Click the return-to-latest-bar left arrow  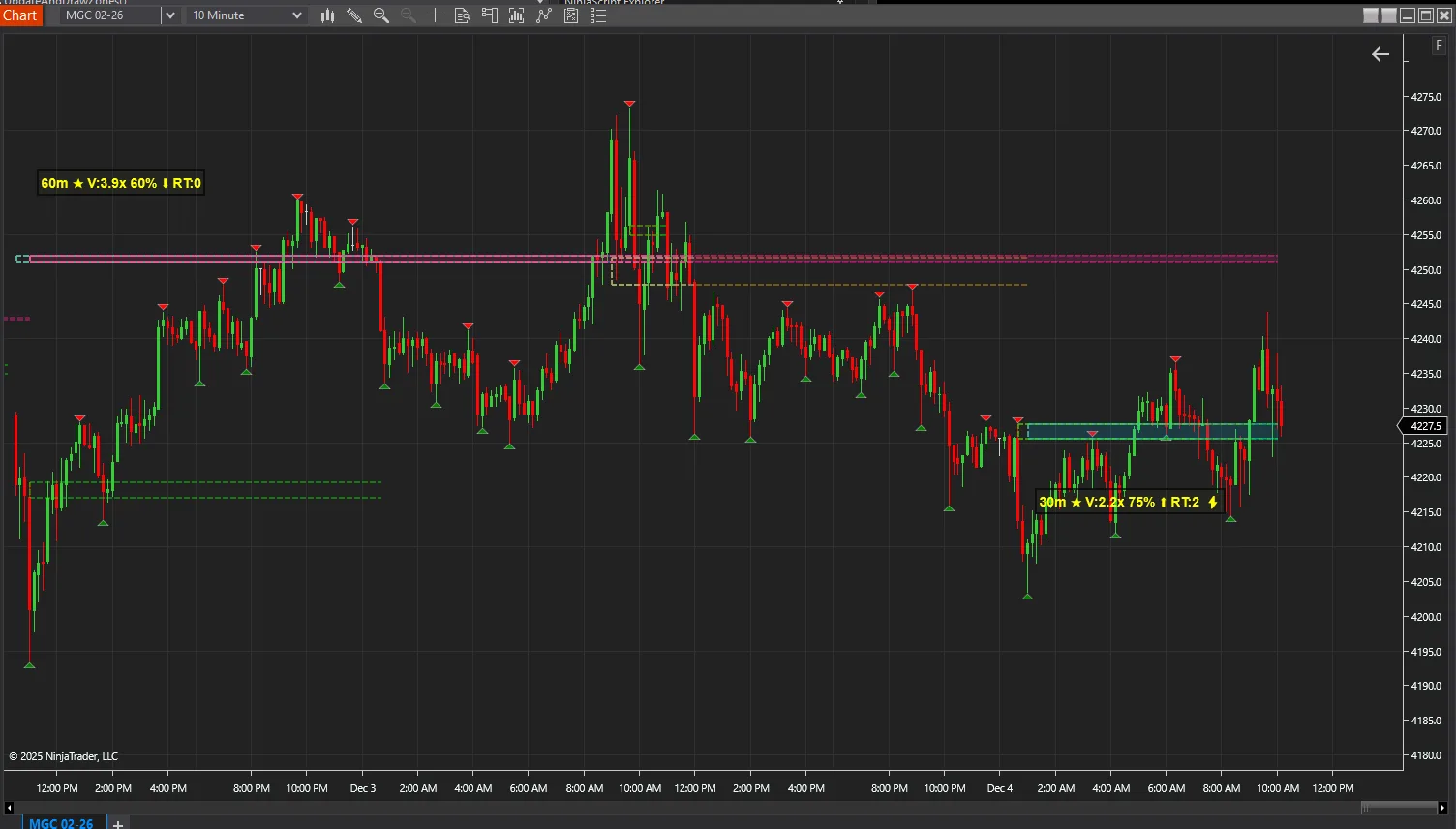[1380, 54]
